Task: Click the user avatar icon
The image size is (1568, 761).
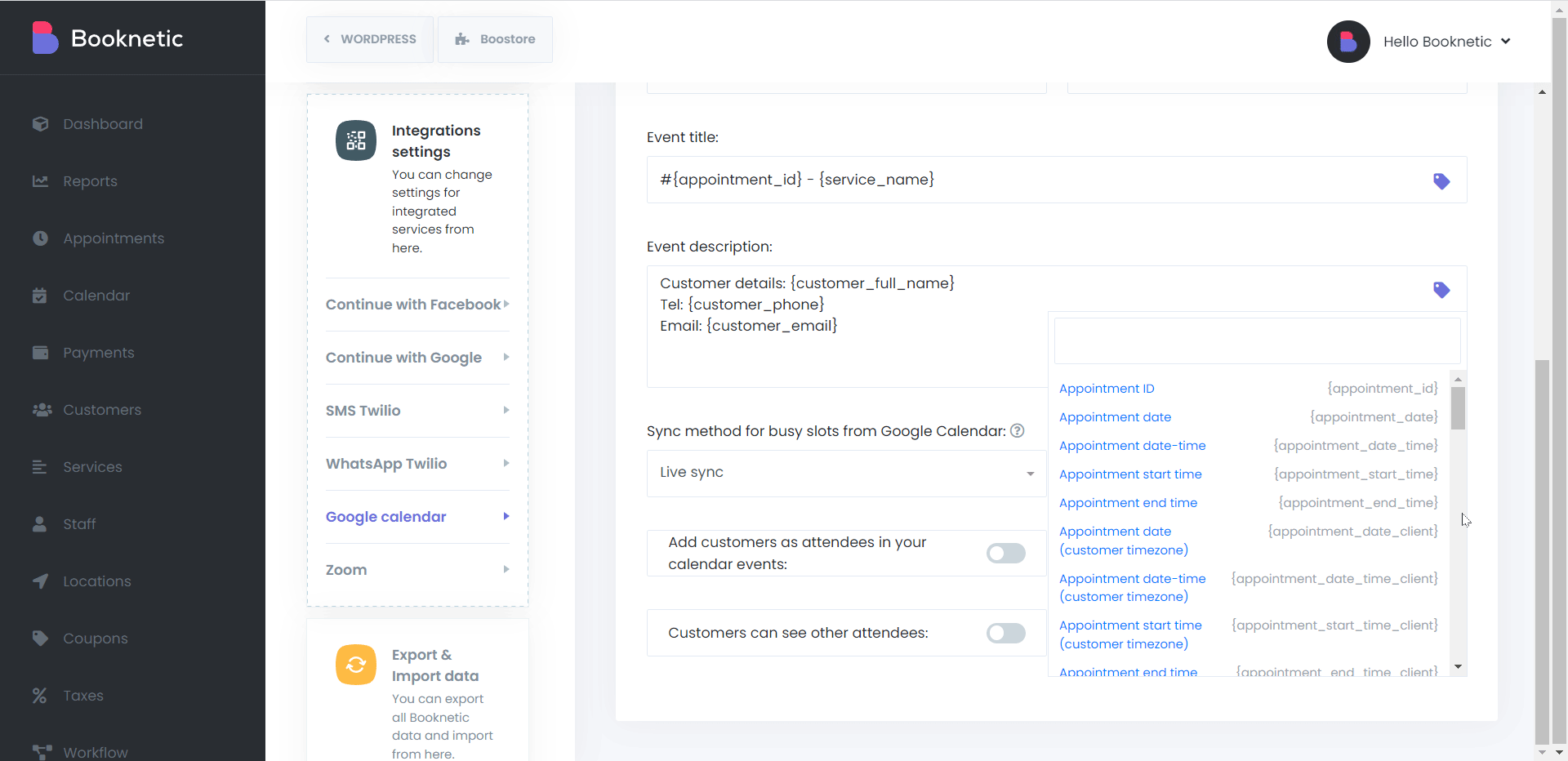Action: point(1348,42)
